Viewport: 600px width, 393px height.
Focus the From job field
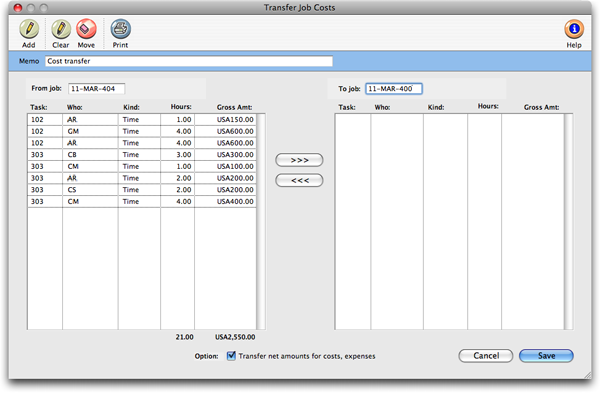[x=96, y=89]
